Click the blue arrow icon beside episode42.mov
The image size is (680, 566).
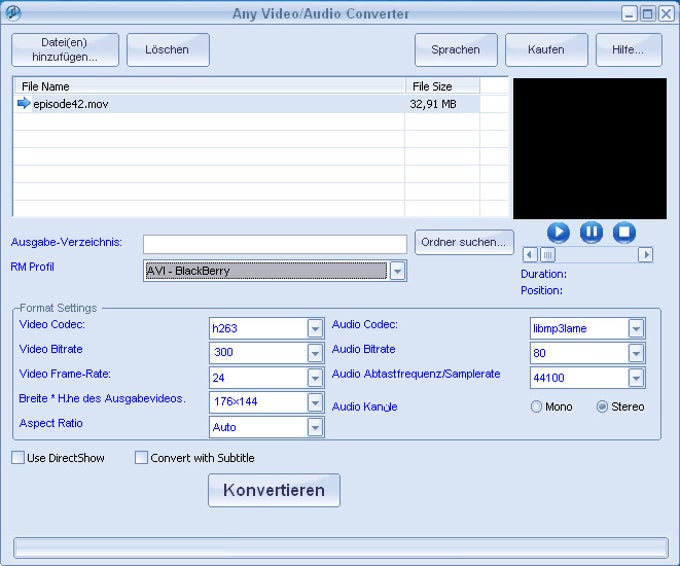tap(23, 103)
